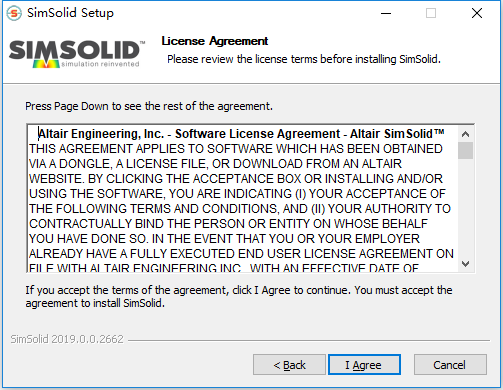503x390 pixels.
Task: Click the license text scrollbar thumb
Action: click(x=466, y=150)
